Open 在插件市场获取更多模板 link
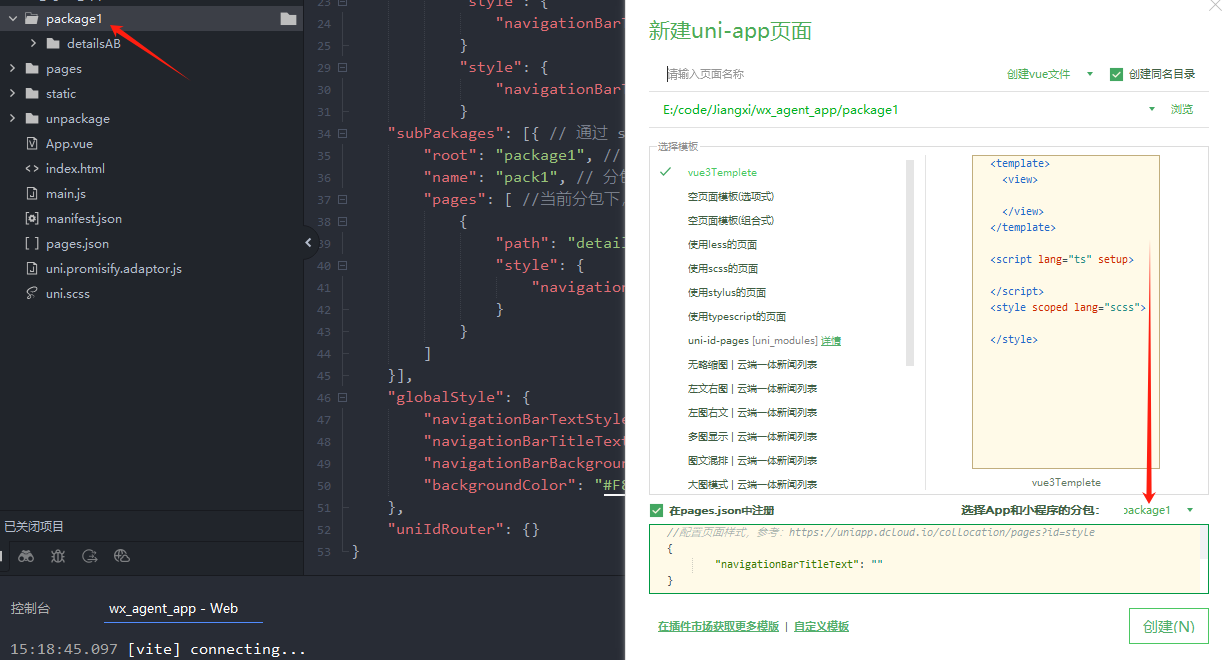 pos(718,627)
